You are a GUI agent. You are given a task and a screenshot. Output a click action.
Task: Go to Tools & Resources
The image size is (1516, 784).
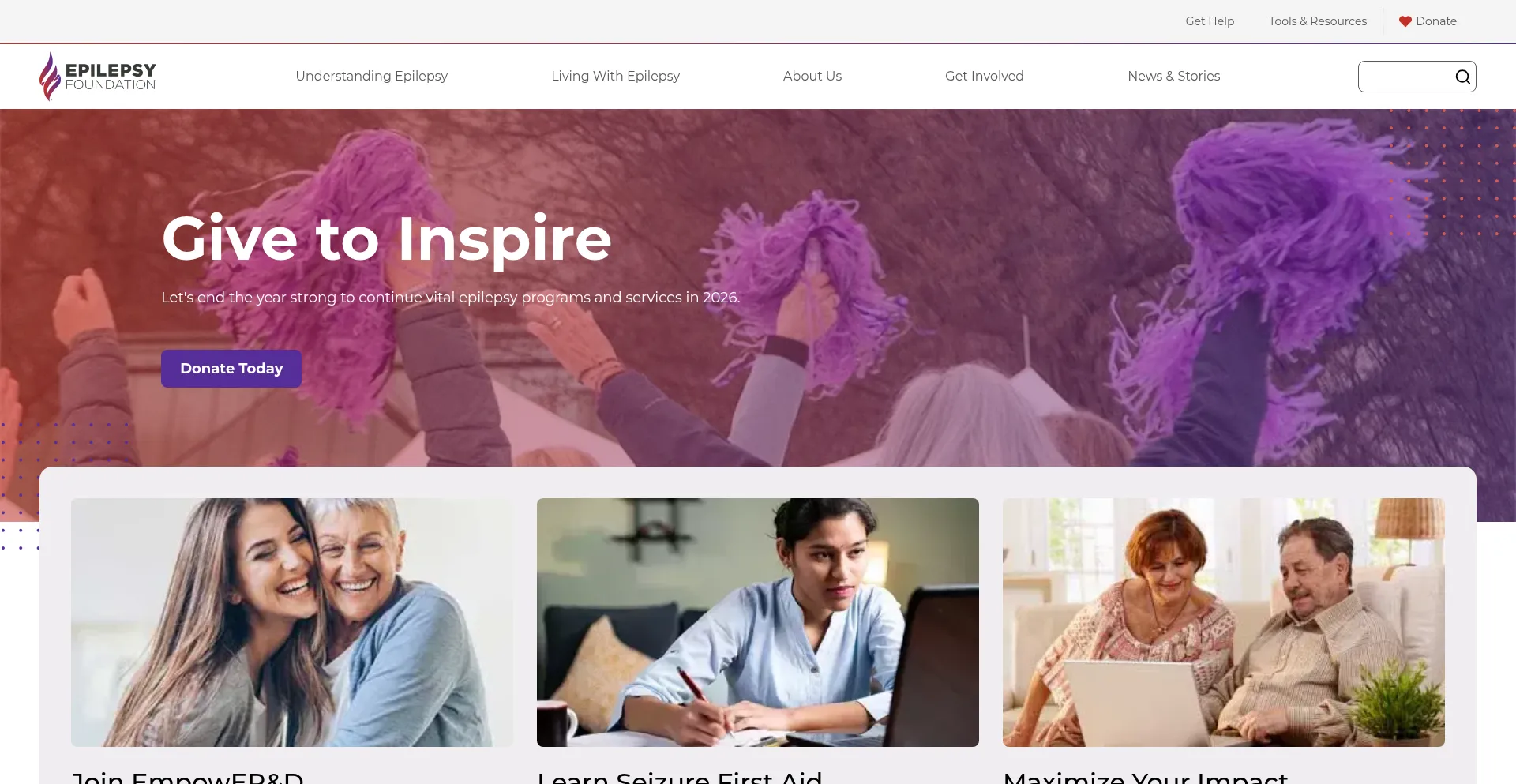click(1318, 21)
